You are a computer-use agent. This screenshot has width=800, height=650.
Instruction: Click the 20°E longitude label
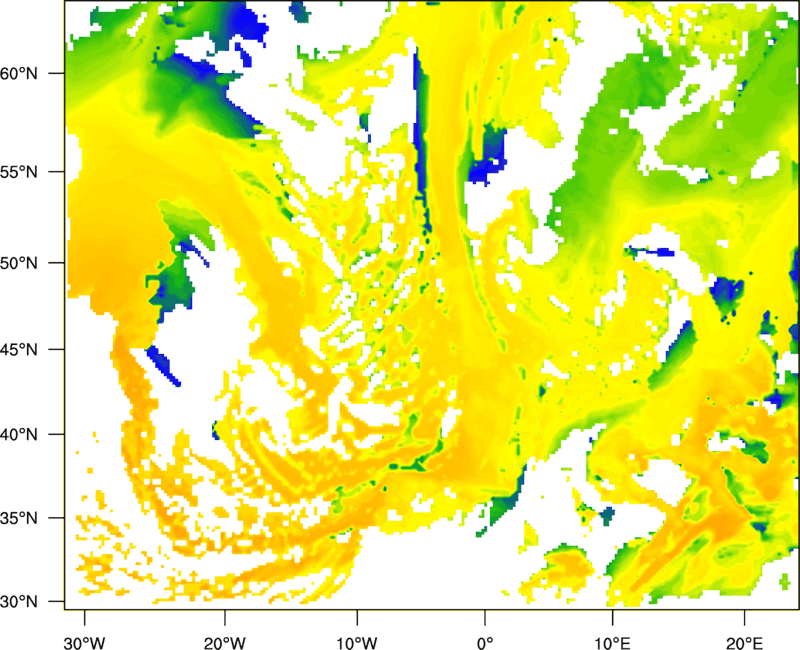point(744,643)
